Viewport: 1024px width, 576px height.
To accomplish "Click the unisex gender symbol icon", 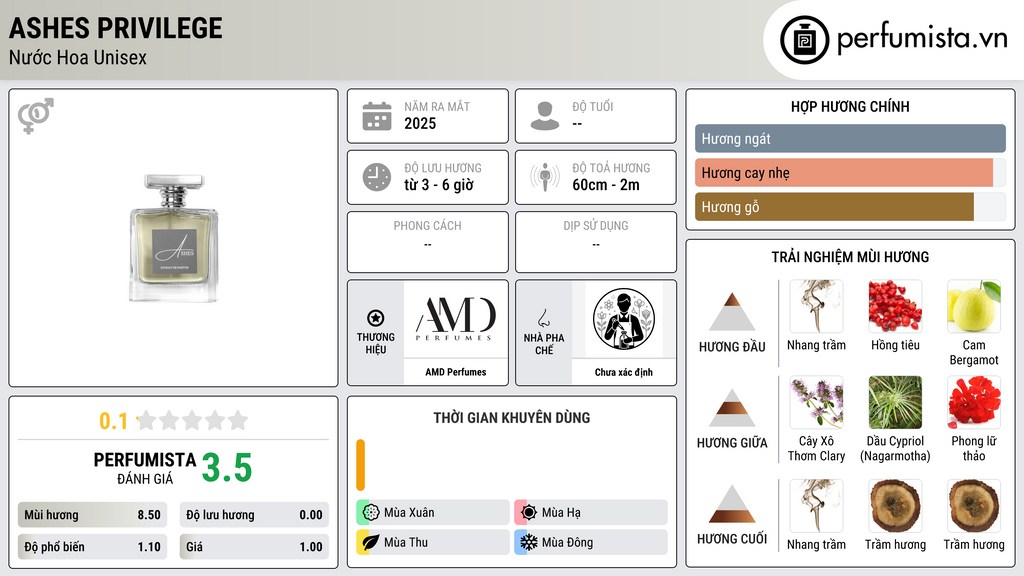I will tap(36, 116).
